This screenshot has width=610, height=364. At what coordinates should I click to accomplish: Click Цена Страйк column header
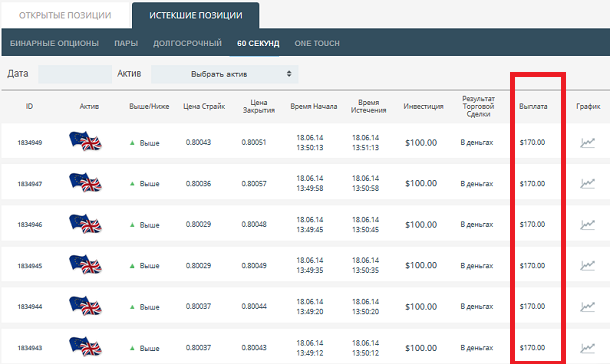[204, 106]
